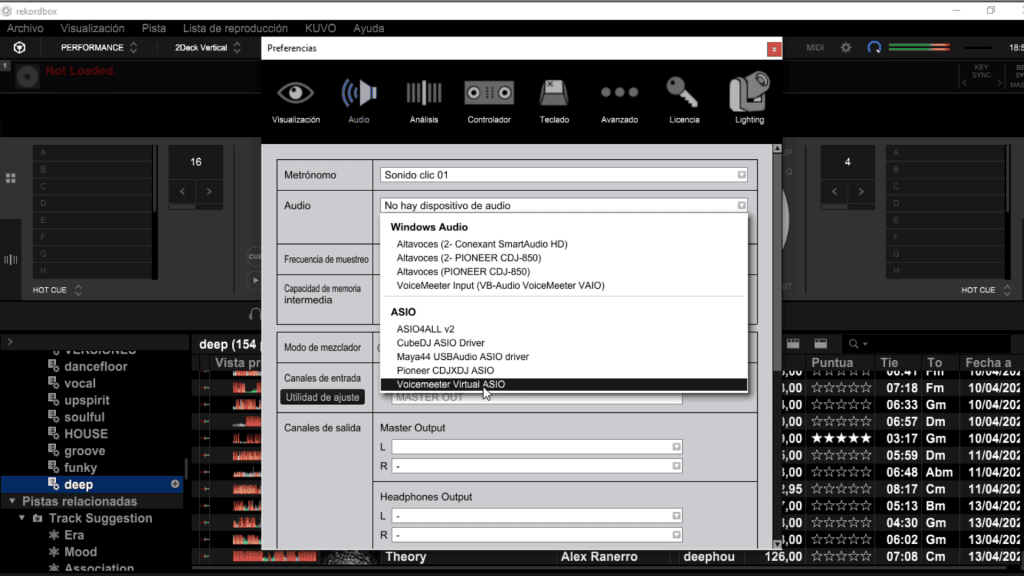Open the Audio preferences tab
Image resolution: width=1024 pixels, height=576 pixels.
tap(359, 101)
